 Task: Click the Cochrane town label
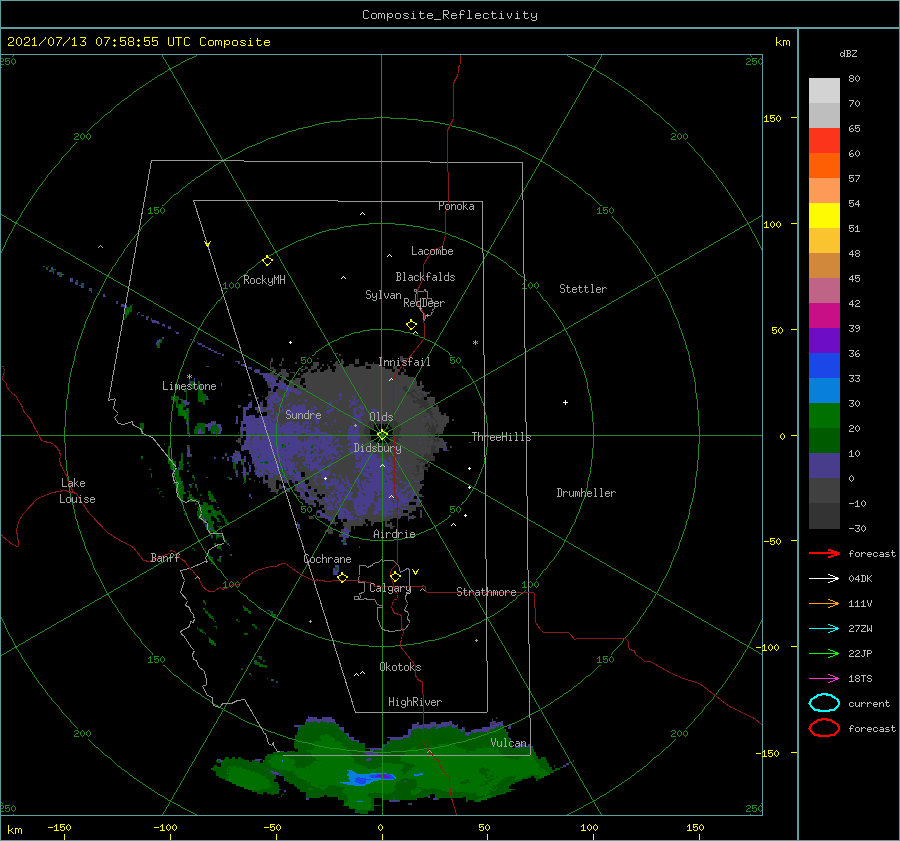(x=327, y=559)
